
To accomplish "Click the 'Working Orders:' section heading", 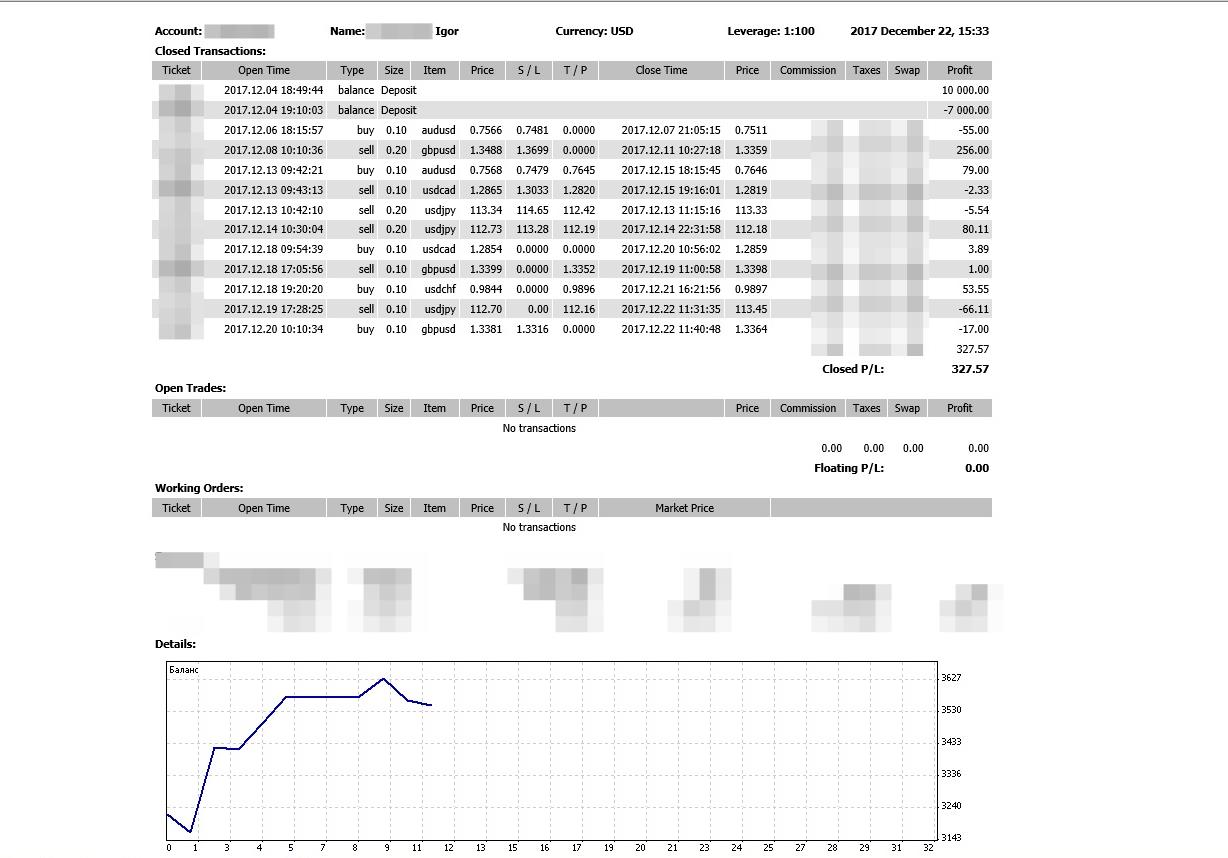I will (199, 488).
